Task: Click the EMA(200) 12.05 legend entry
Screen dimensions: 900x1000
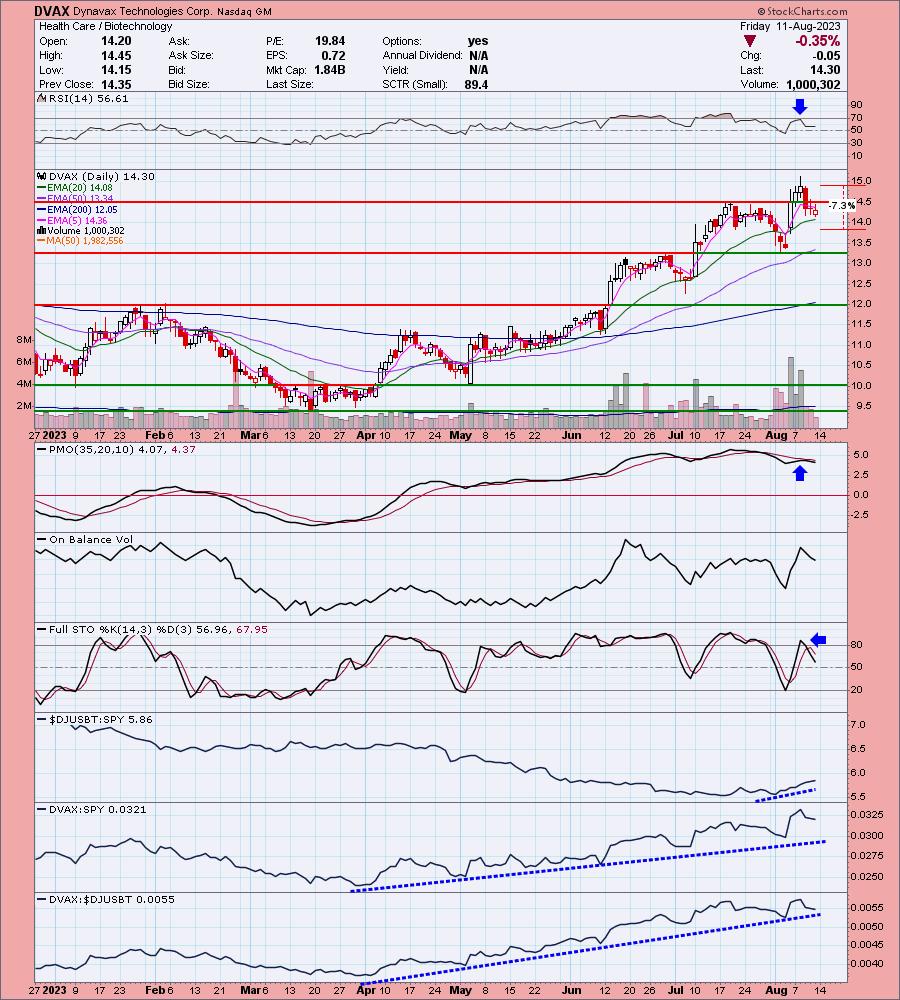Action: pos(78,209)
